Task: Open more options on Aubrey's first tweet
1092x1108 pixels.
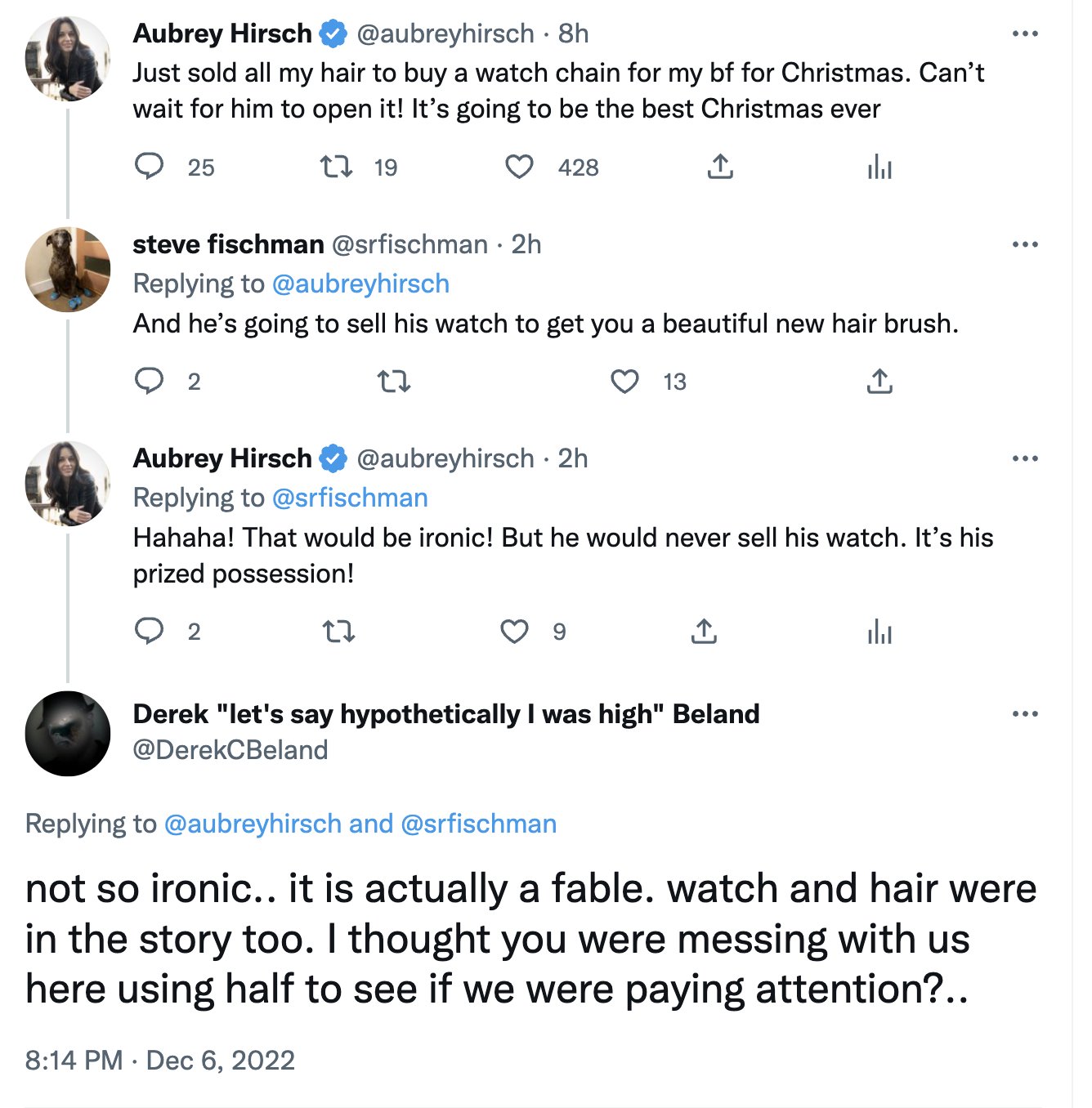Action: pyautogui.click(x=1025, y=34)
